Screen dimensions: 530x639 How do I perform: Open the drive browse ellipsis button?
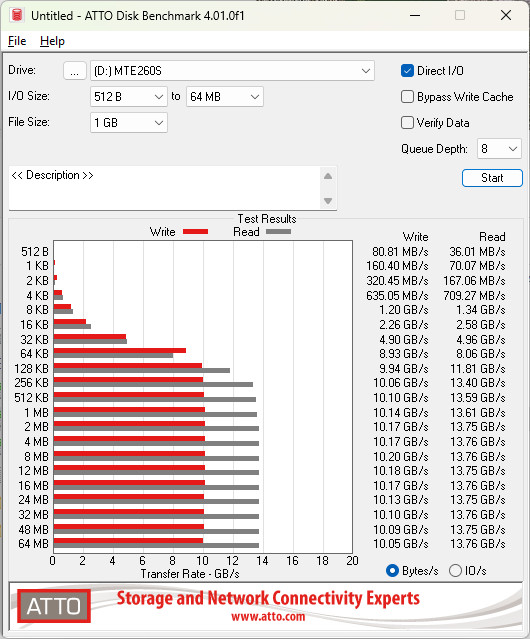click(x=75, y=71)
